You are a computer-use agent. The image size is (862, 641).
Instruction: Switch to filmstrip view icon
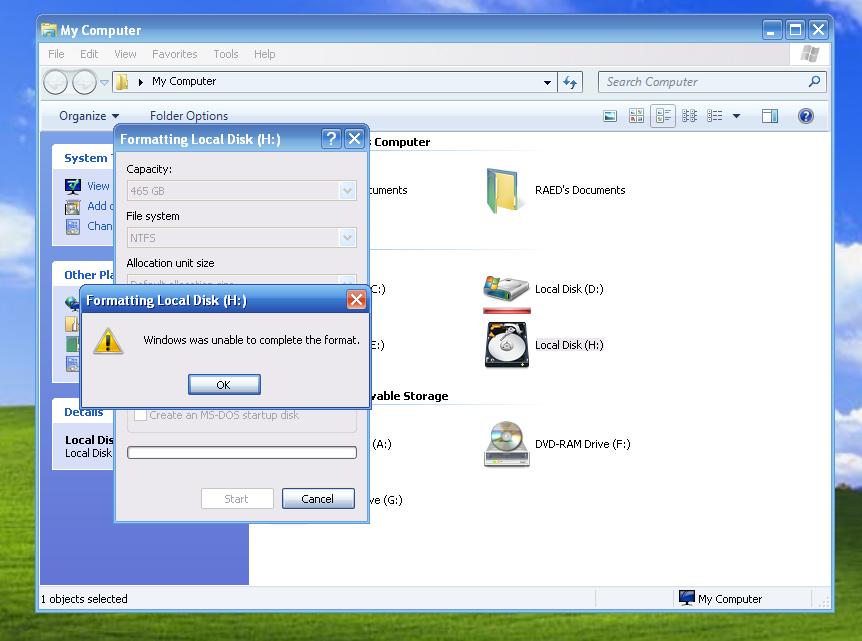click(610, 116)
